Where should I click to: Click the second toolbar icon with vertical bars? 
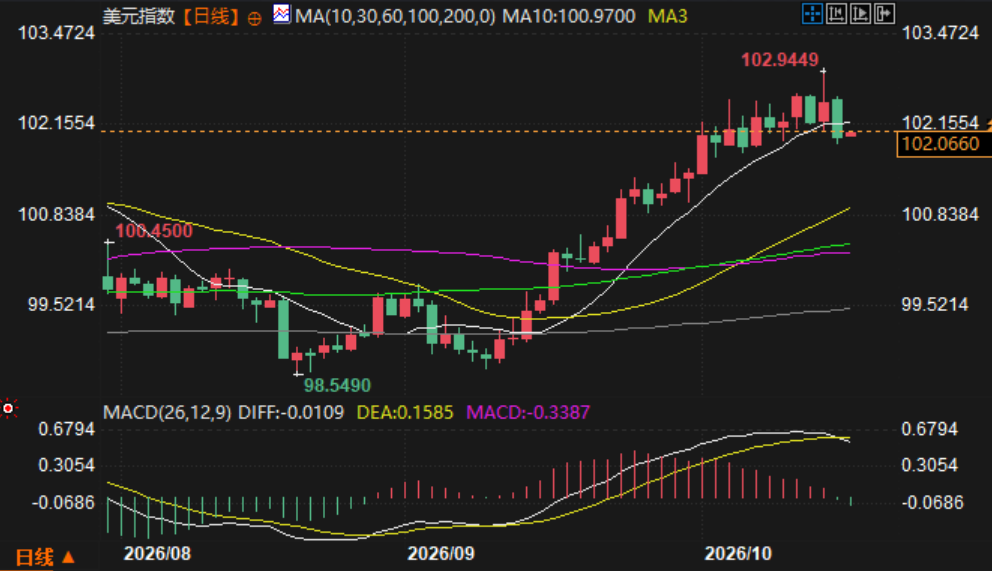click(x=836, y=14)
